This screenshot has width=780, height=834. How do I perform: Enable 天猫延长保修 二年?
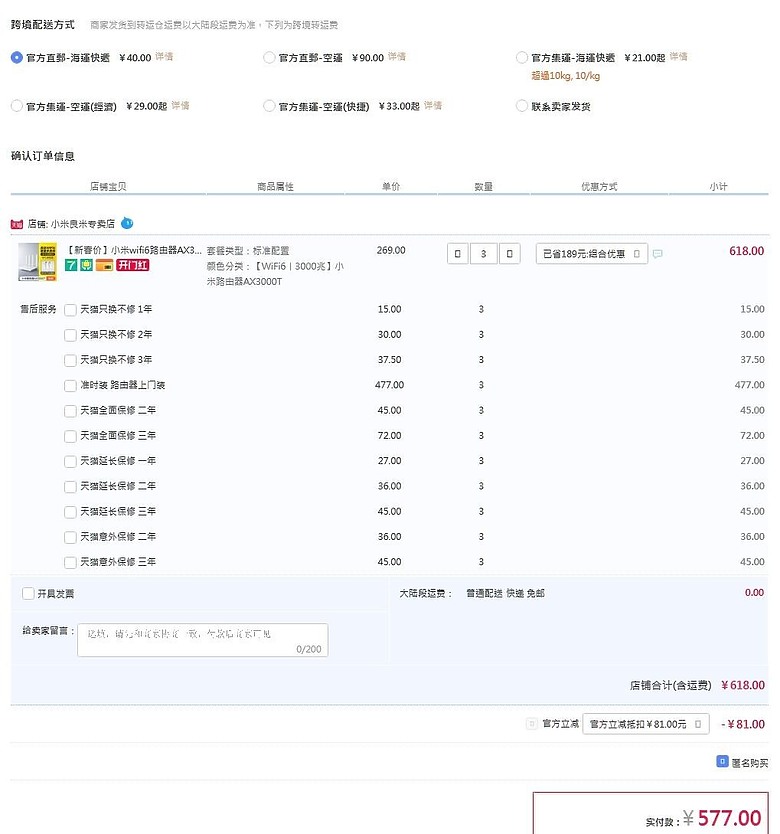click(x=70, y=487)
